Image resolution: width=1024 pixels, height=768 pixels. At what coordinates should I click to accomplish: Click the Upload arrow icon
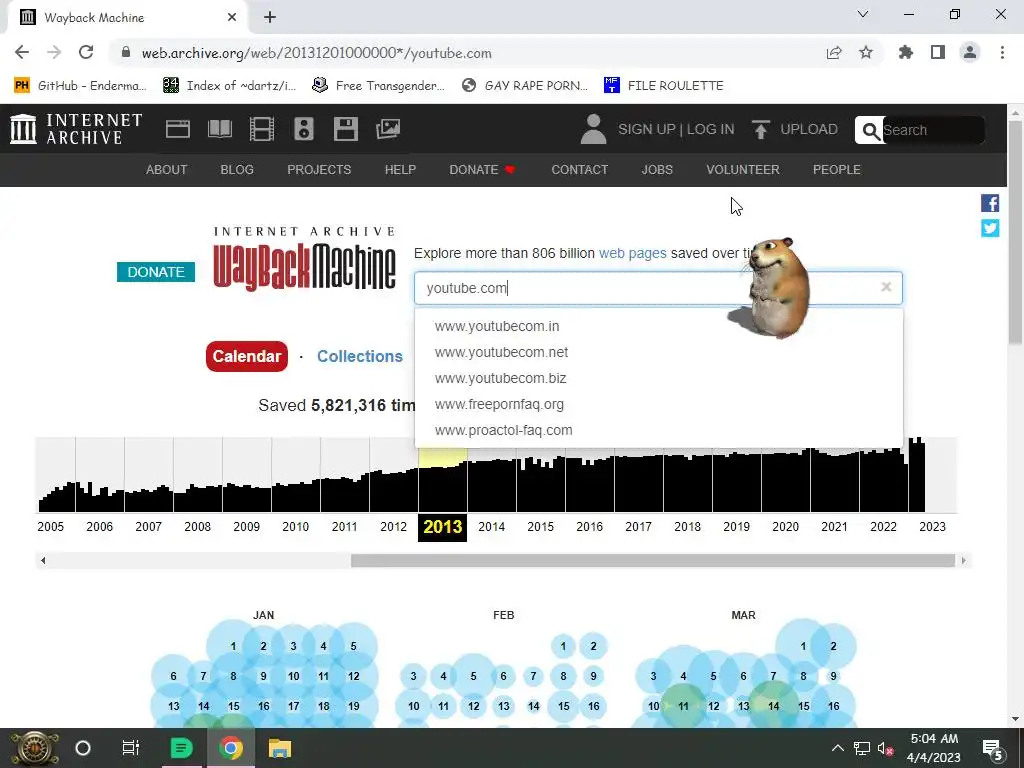760,129
